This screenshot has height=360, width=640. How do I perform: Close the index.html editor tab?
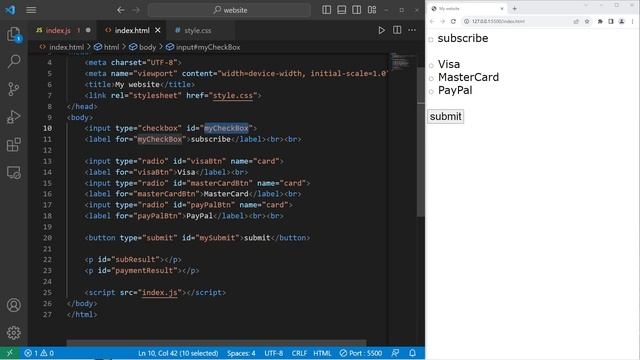point(158,30)
